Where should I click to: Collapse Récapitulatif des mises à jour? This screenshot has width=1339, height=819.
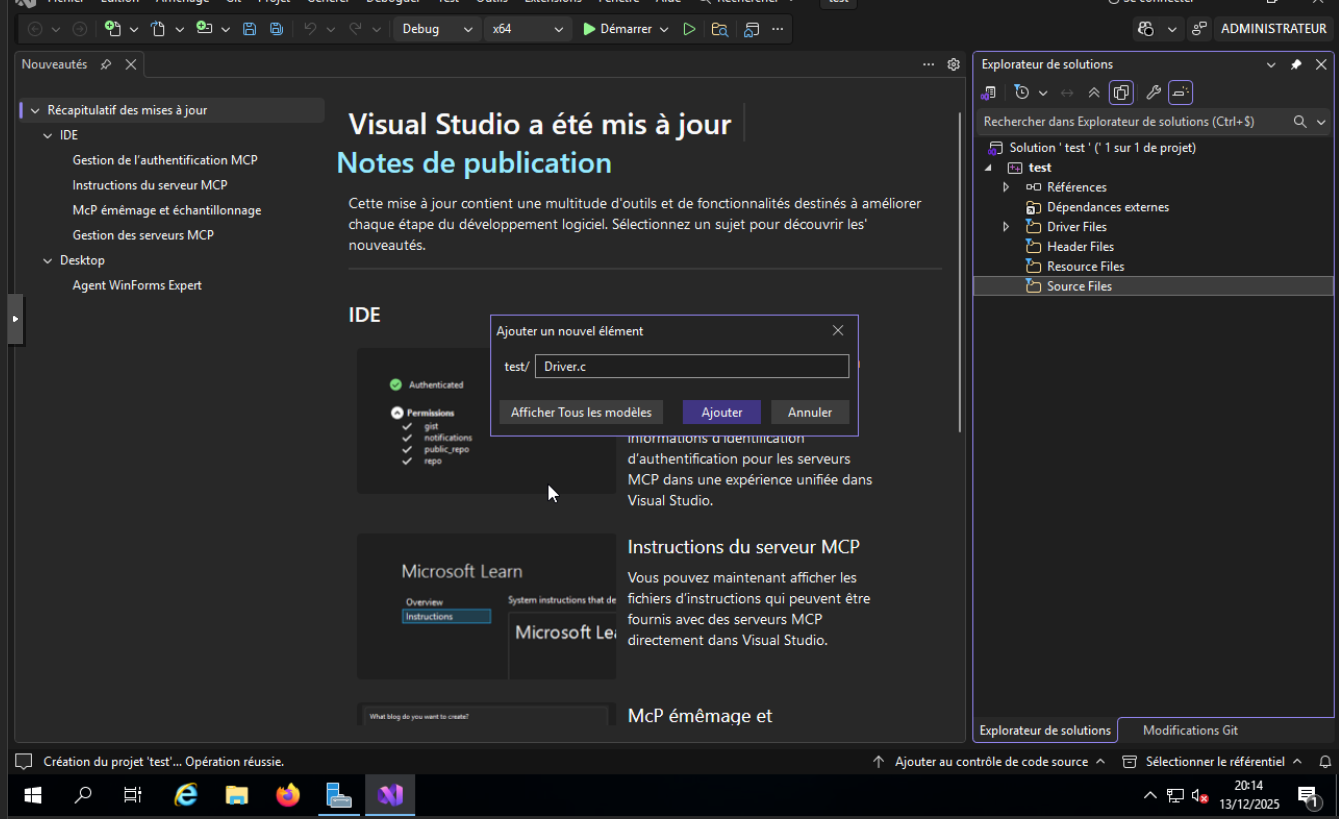[x=35, y=111]
